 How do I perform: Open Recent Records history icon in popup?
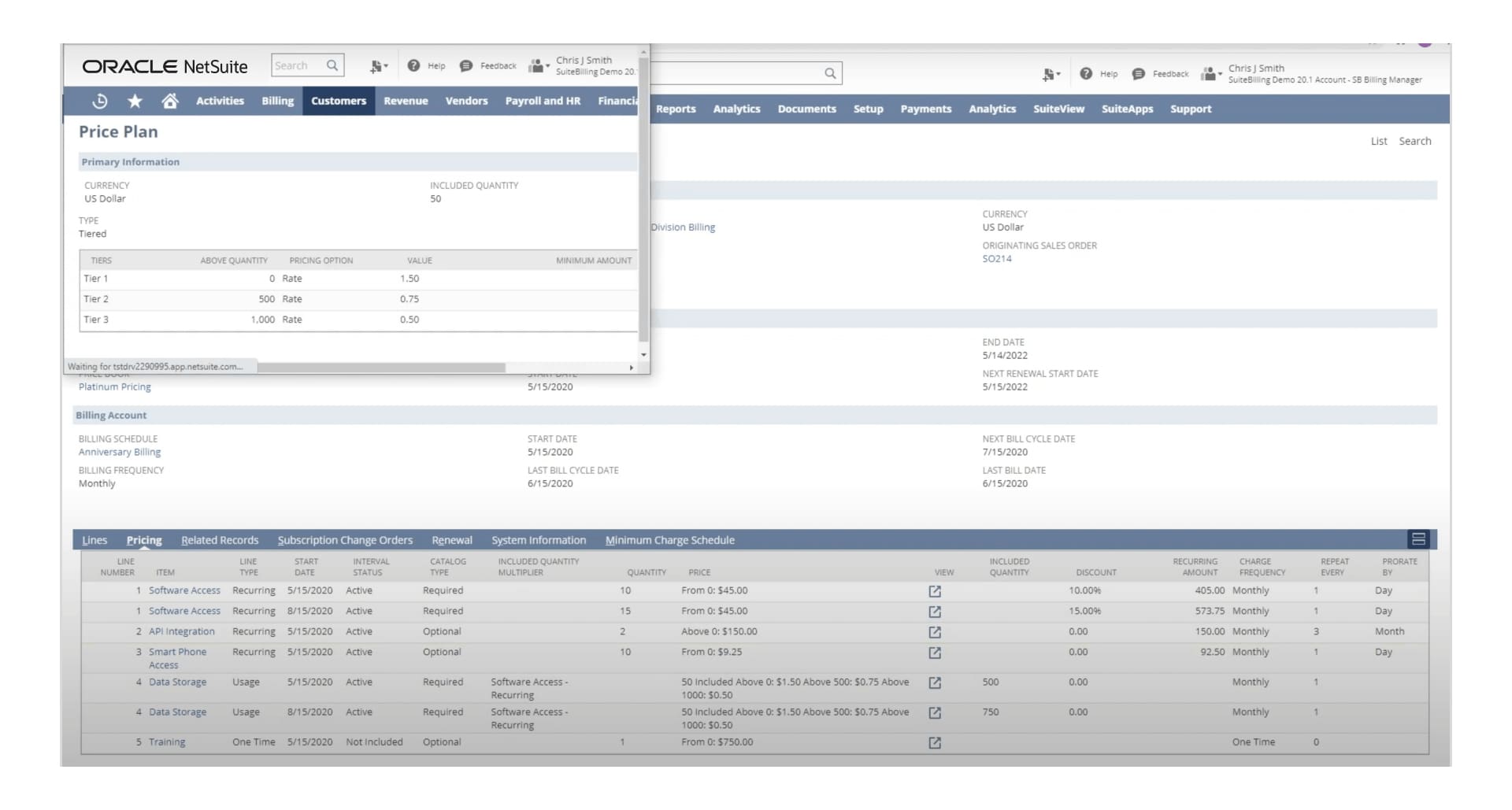[x=100, y=101]
